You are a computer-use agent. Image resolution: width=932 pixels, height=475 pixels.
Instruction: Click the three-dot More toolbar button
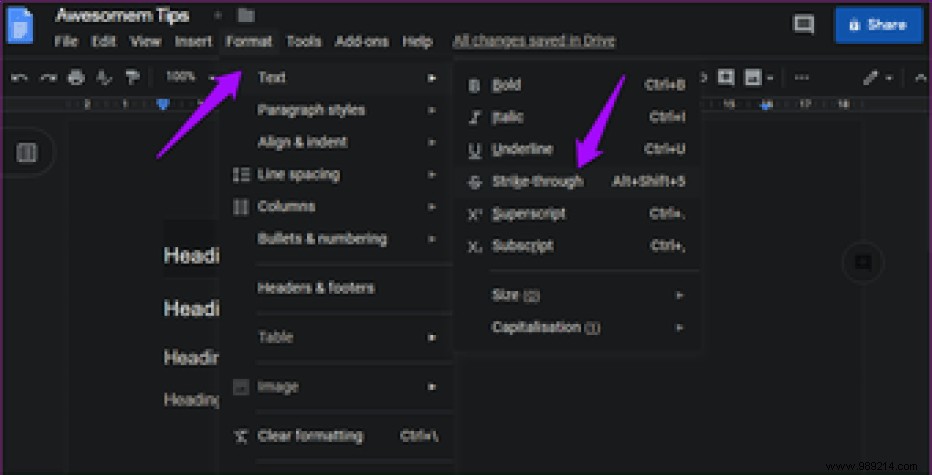tap(802, 77)
